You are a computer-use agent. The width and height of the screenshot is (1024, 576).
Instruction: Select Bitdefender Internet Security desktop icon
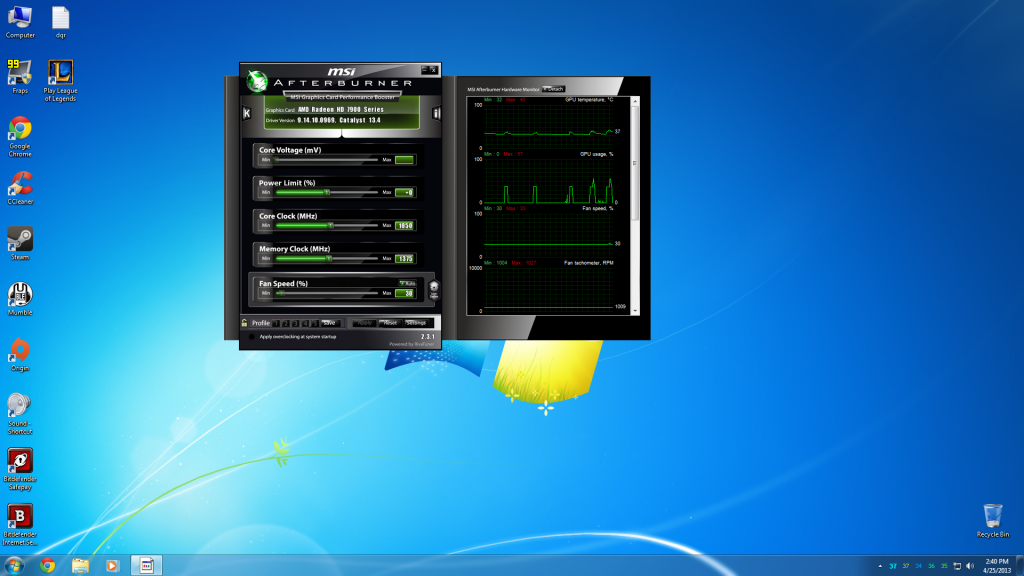pyautogui.click(x=20, y=524)
